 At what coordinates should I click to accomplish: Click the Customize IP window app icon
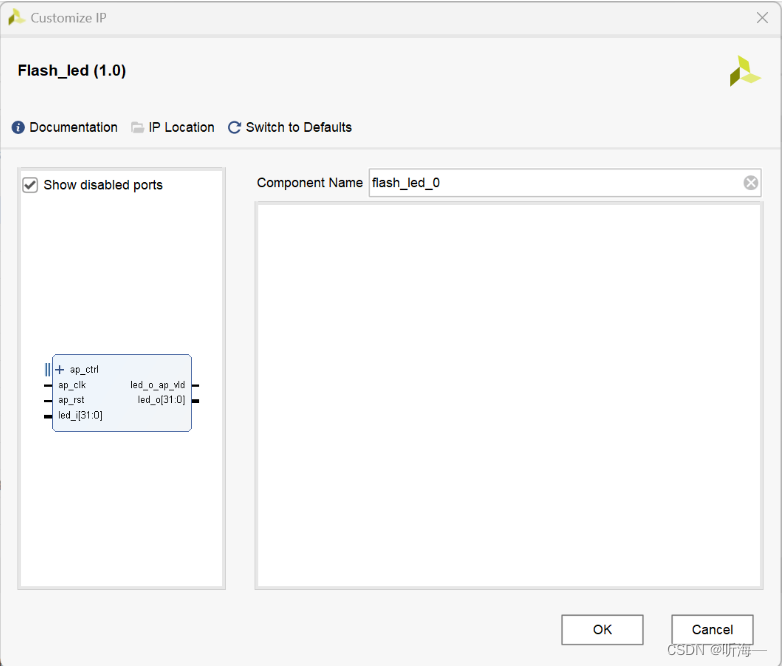tap(16, 17)
